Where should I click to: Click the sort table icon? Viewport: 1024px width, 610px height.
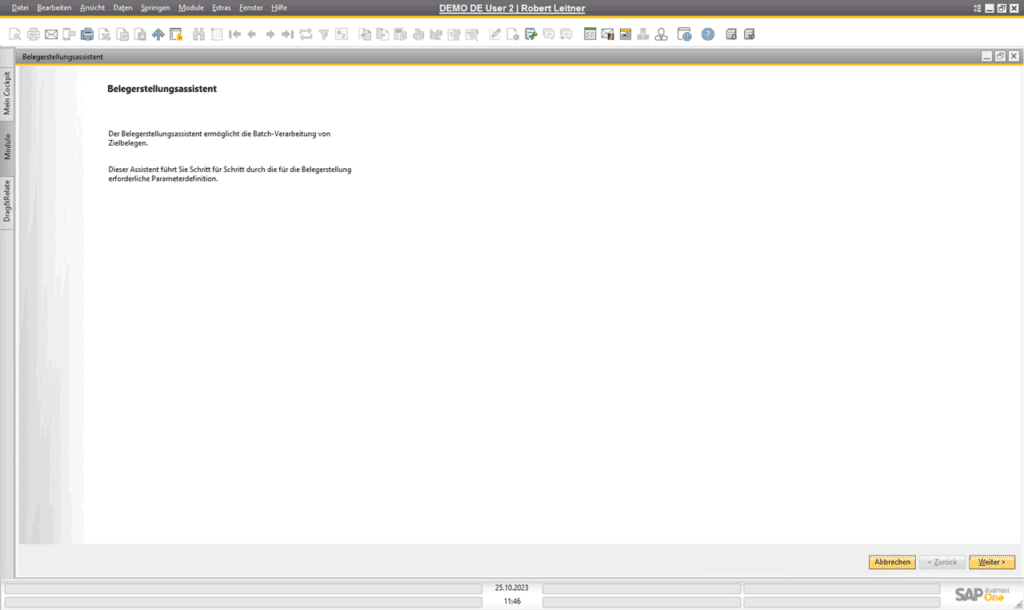[x=341, y=35]
